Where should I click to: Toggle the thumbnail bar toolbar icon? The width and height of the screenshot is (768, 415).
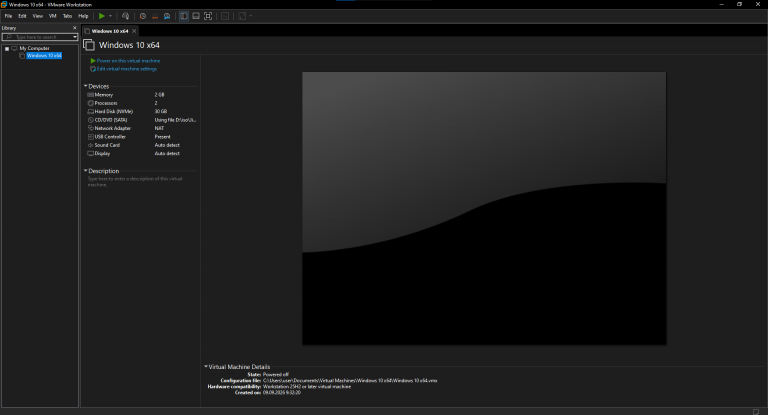click(196, 16)
